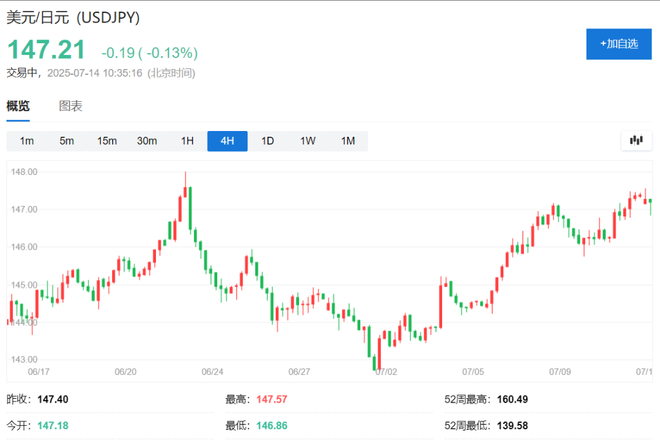Select the 5m timeframe
Screen dimensions: 660x444
(x=67, y=141)
